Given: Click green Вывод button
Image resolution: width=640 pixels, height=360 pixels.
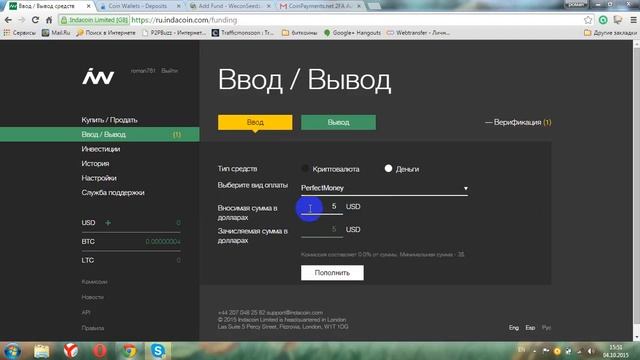Looking at the screenshot, I should pos(338,122).
